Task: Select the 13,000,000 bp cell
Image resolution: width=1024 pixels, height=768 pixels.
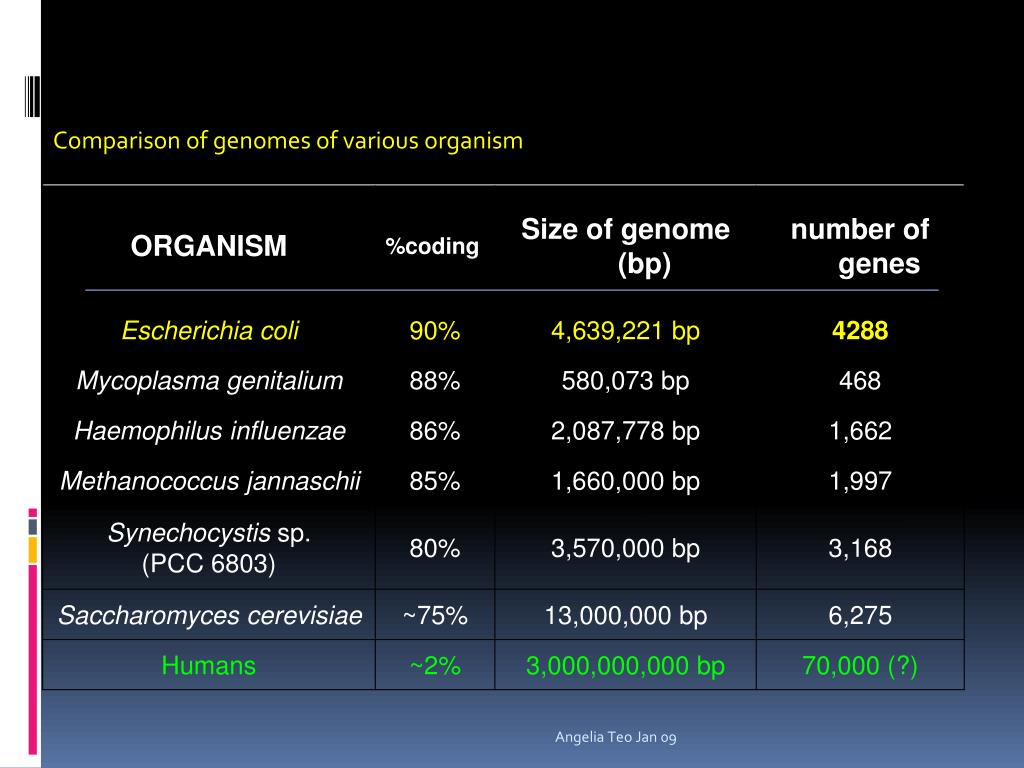Action: pyautogui.click(x=626, y=616)
